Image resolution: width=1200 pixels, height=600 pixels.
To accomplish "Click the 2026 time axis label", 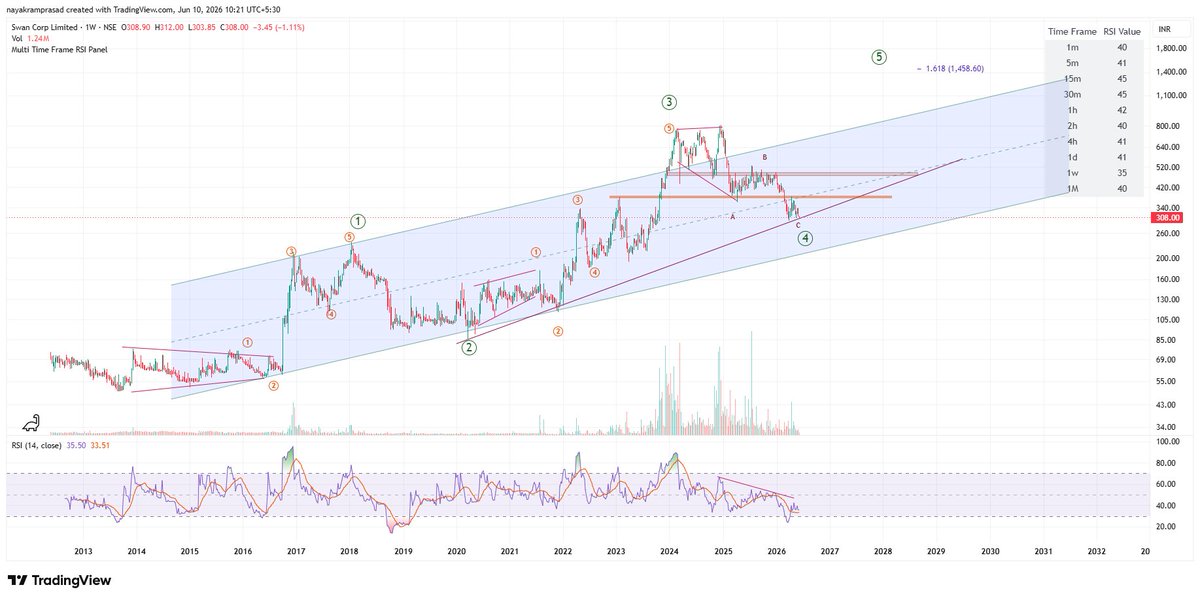I will [777, 551].
